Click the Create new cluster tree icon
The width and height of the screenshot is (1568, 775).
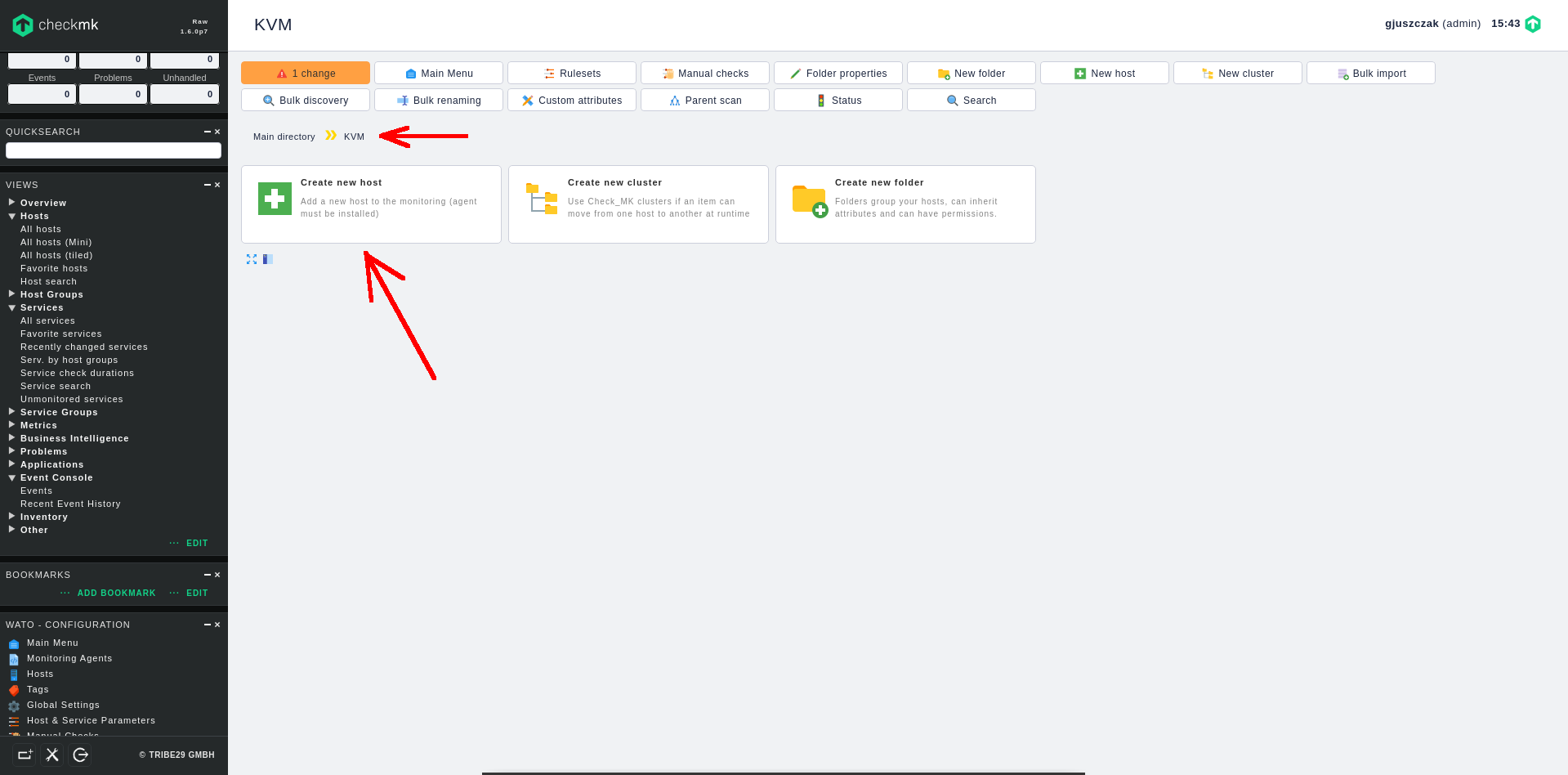[x=541, y=199]
